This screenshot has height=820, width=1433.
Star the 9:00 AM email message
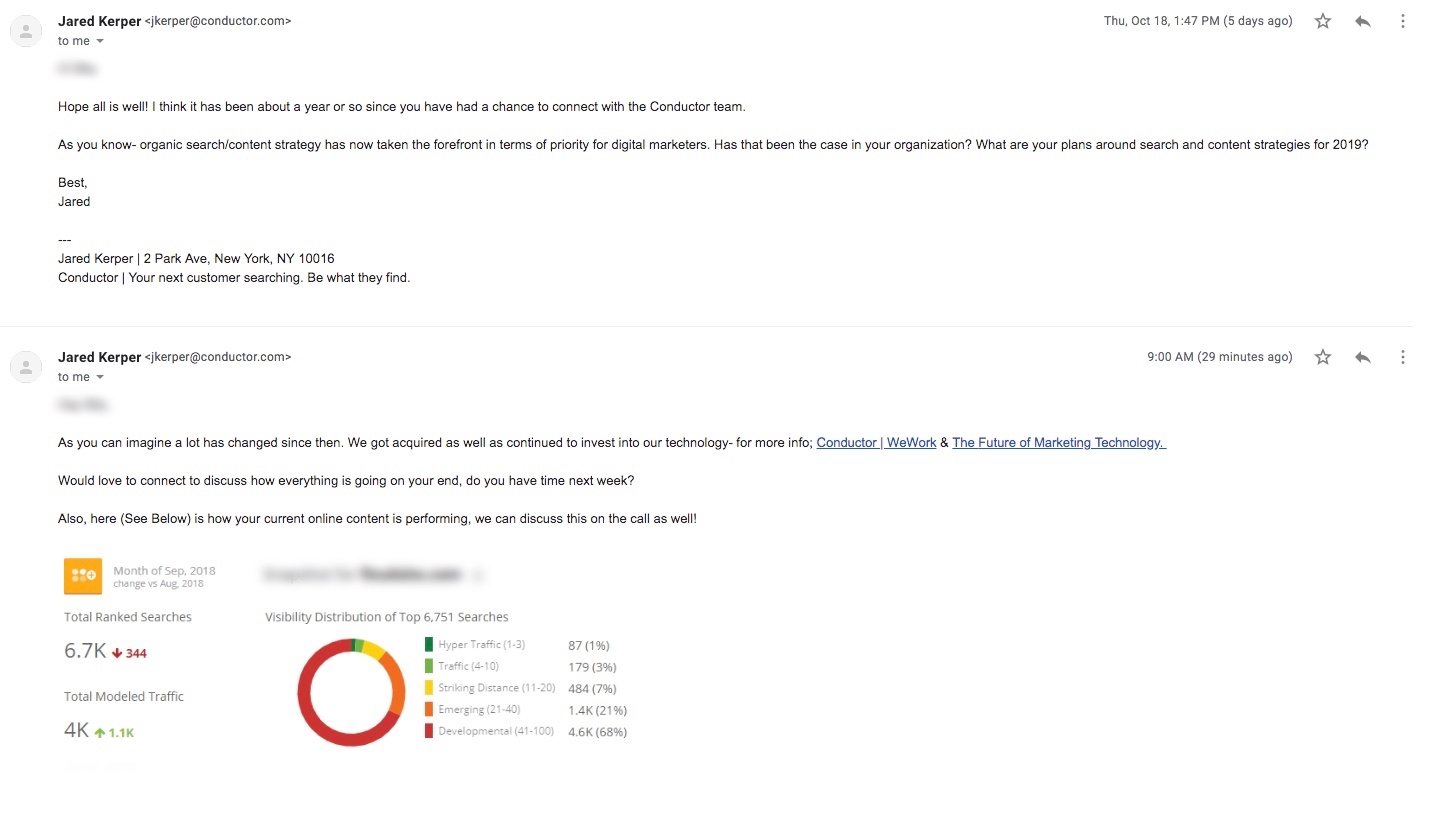click(x=1323, y=357)
